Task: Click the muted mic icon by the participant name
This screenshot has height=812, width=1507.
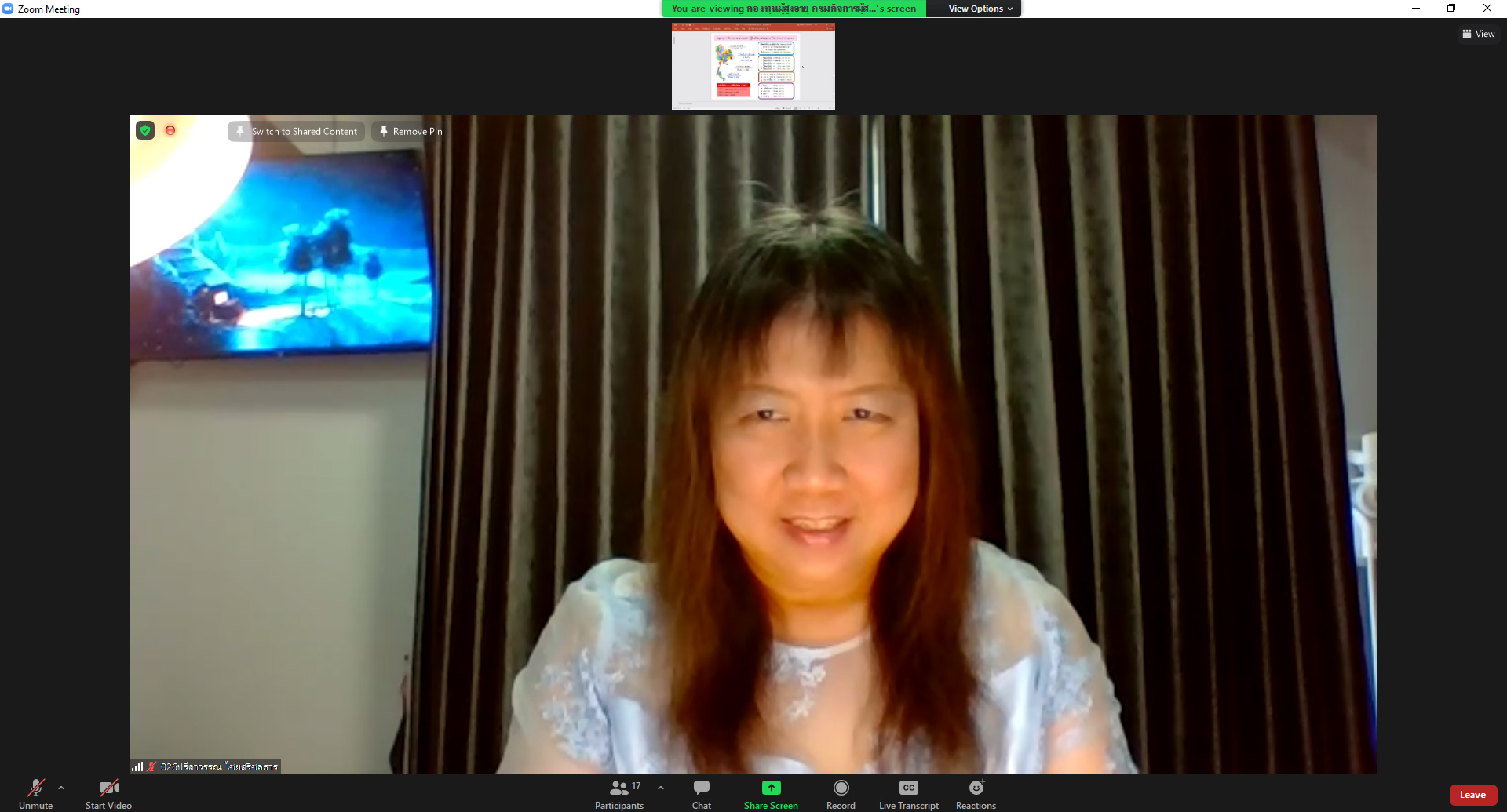Action: tap(151, 766)
